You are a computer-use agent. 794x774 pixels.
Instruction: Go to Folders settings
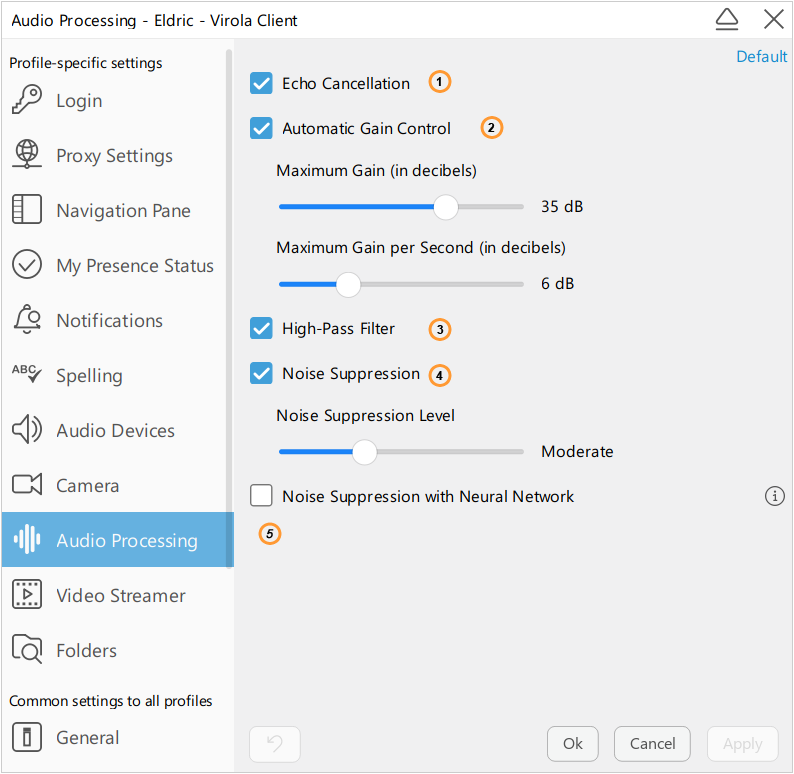117,650
